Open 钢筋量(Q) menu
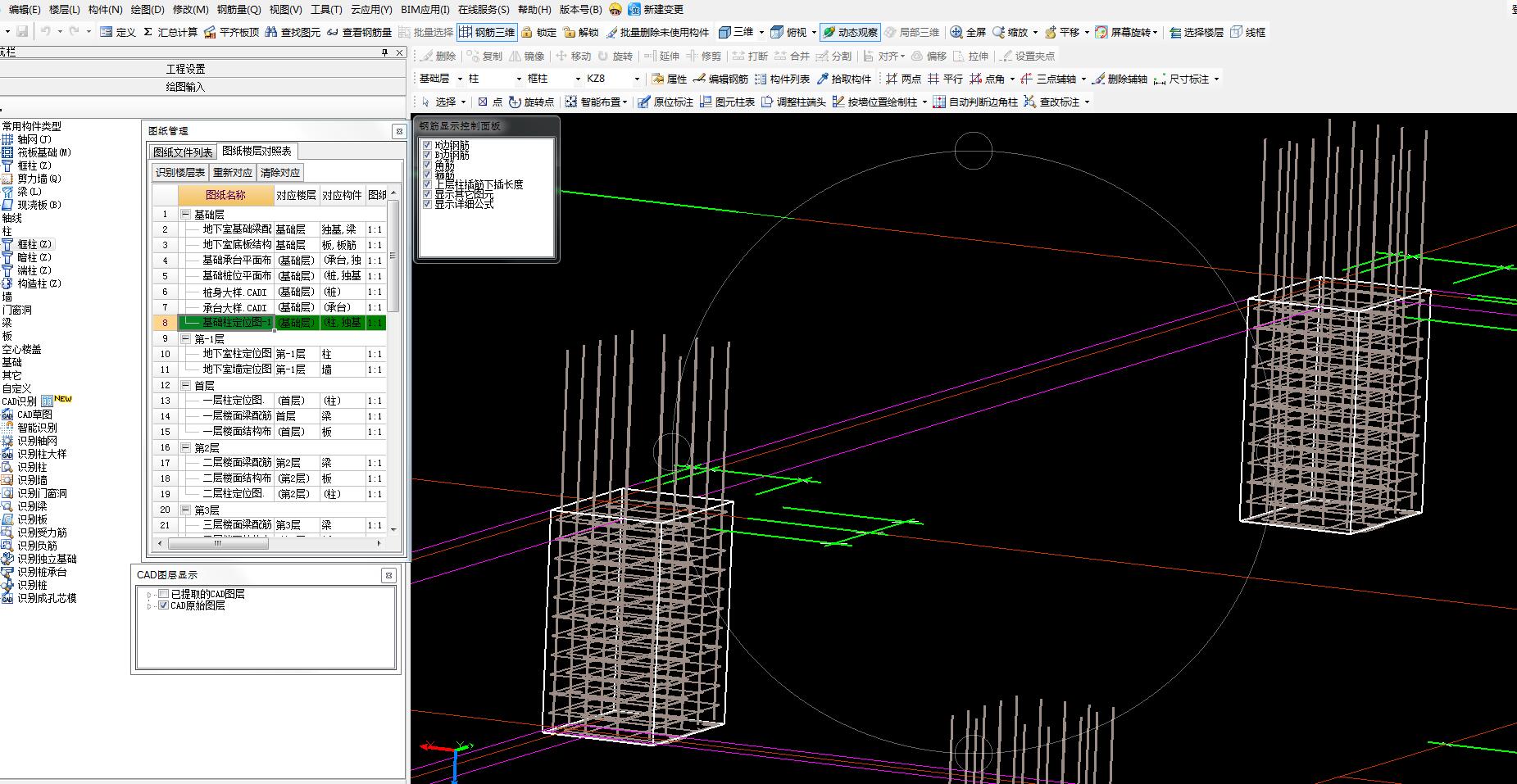Viewport: 1517px width, 784px height. (238, 9)
